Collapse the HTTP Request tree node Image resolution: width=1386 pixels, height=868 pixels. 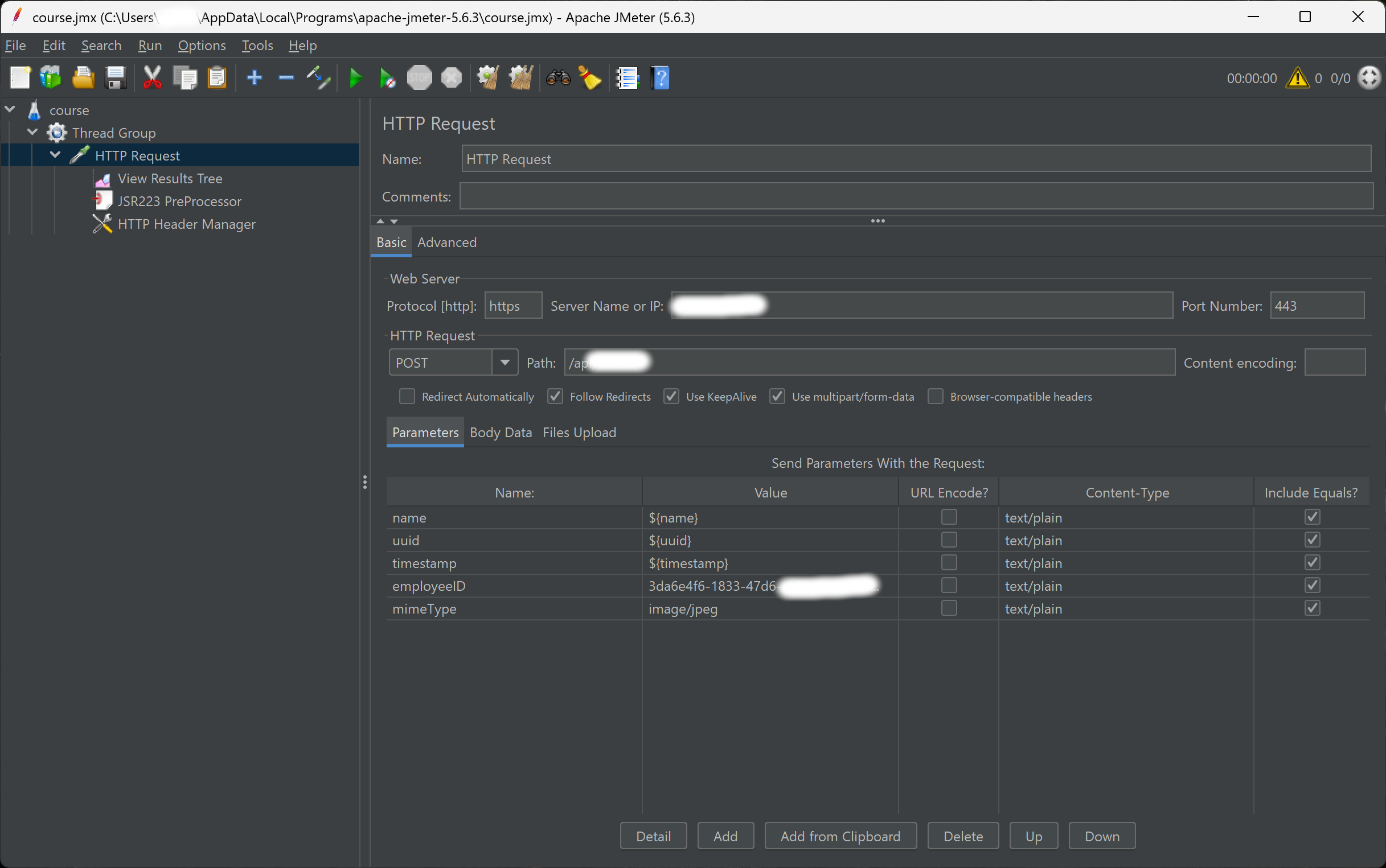pyautogui.click(x=55, y=155)
